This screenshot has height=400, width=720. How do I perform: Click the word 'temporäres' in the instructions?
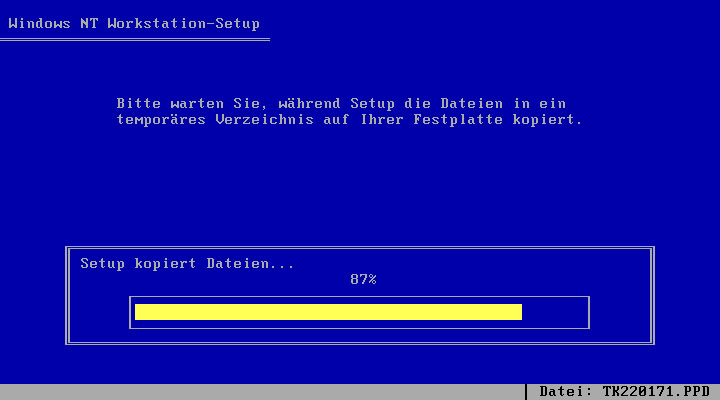pyautogui.click(x=161, y=119)
